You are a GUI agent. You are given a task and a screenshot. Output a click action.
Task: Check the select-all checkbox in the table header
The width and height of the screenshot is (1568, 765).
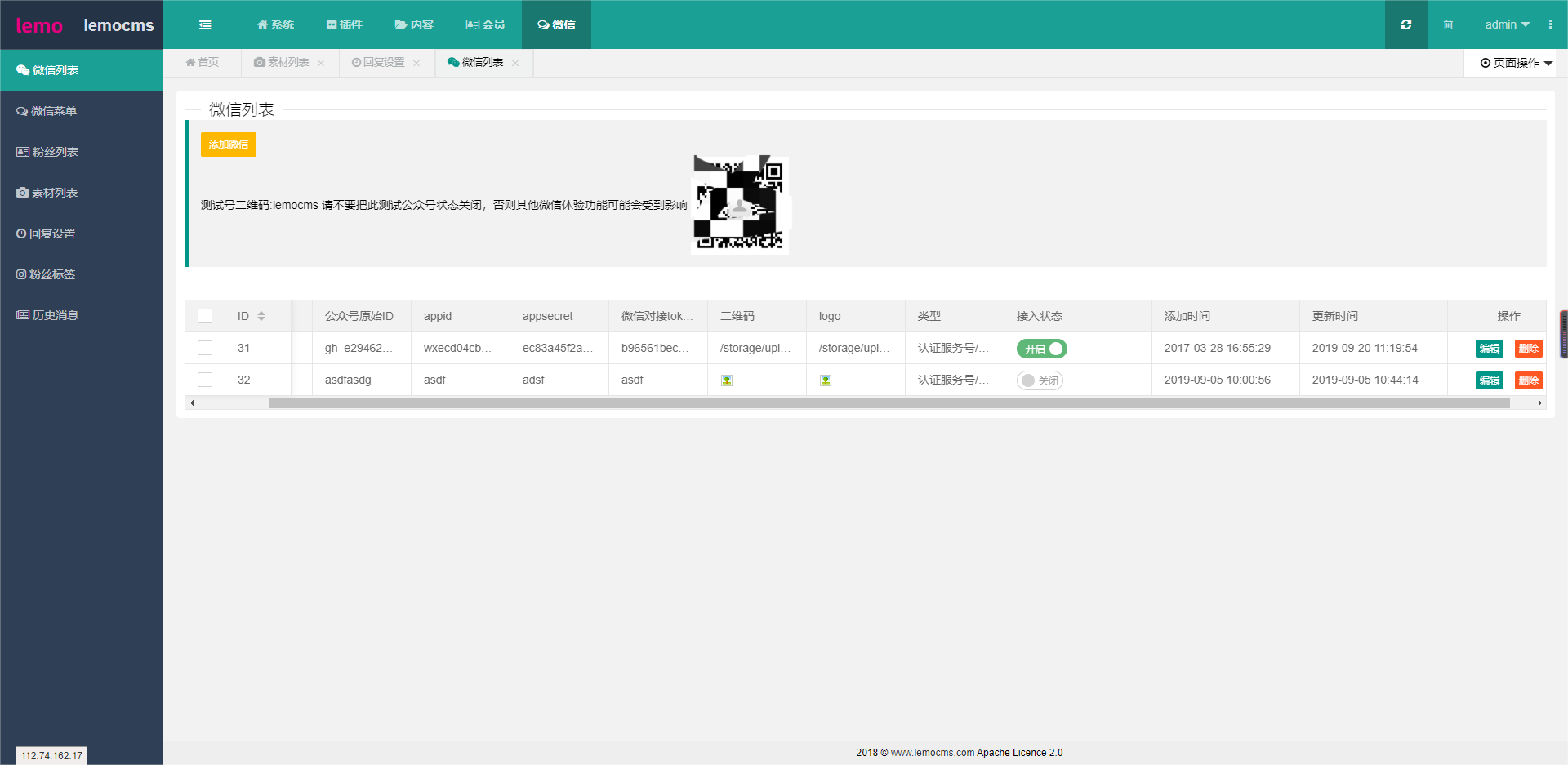pyautogui.click(x=204, y=315)
